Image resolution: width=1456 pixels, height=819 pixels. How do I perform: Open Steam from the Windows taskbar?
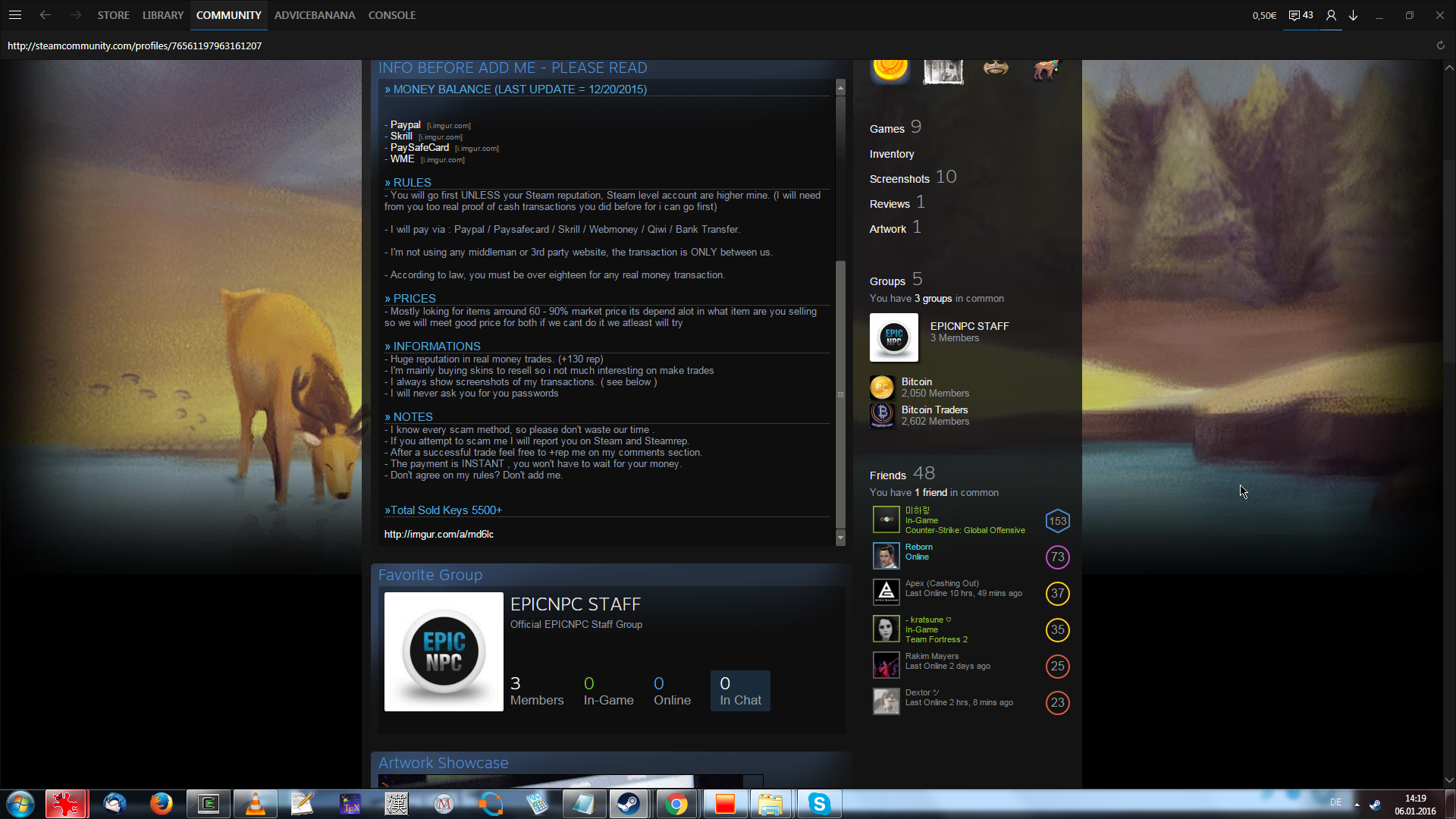pos(629,804)
